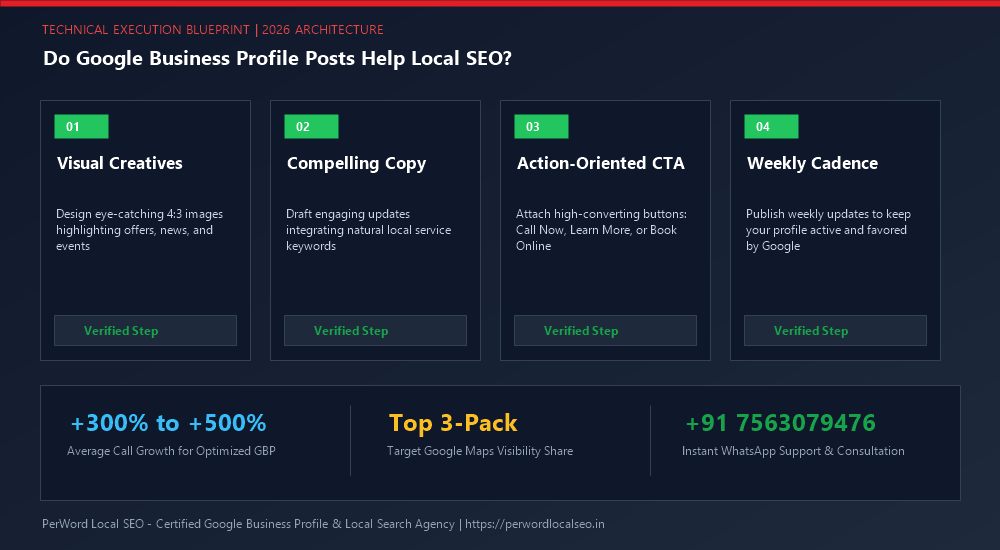Click the text about publishing weekly updates

828,230
